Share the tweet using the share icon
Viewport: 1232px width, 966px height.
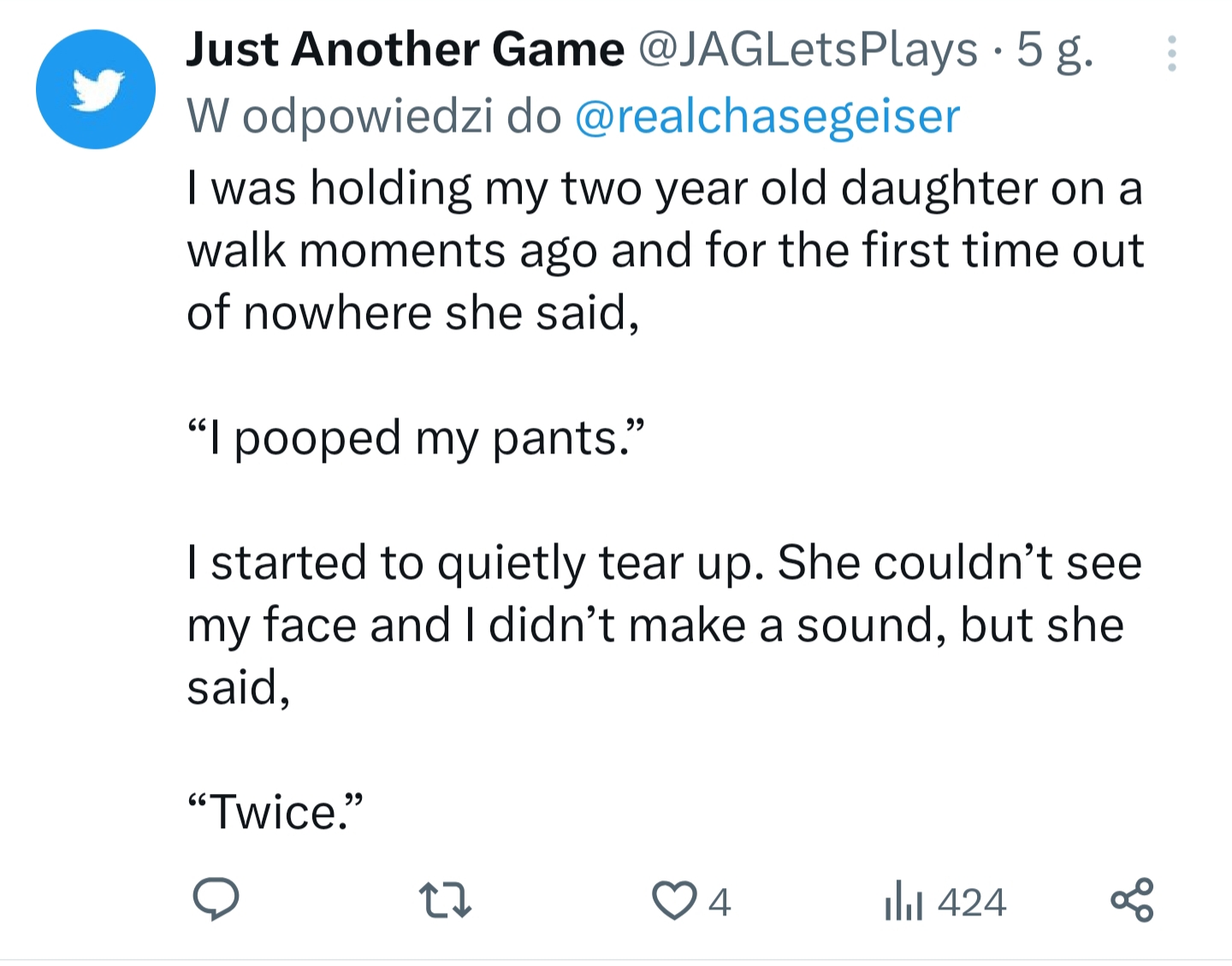click(1132, 900)
